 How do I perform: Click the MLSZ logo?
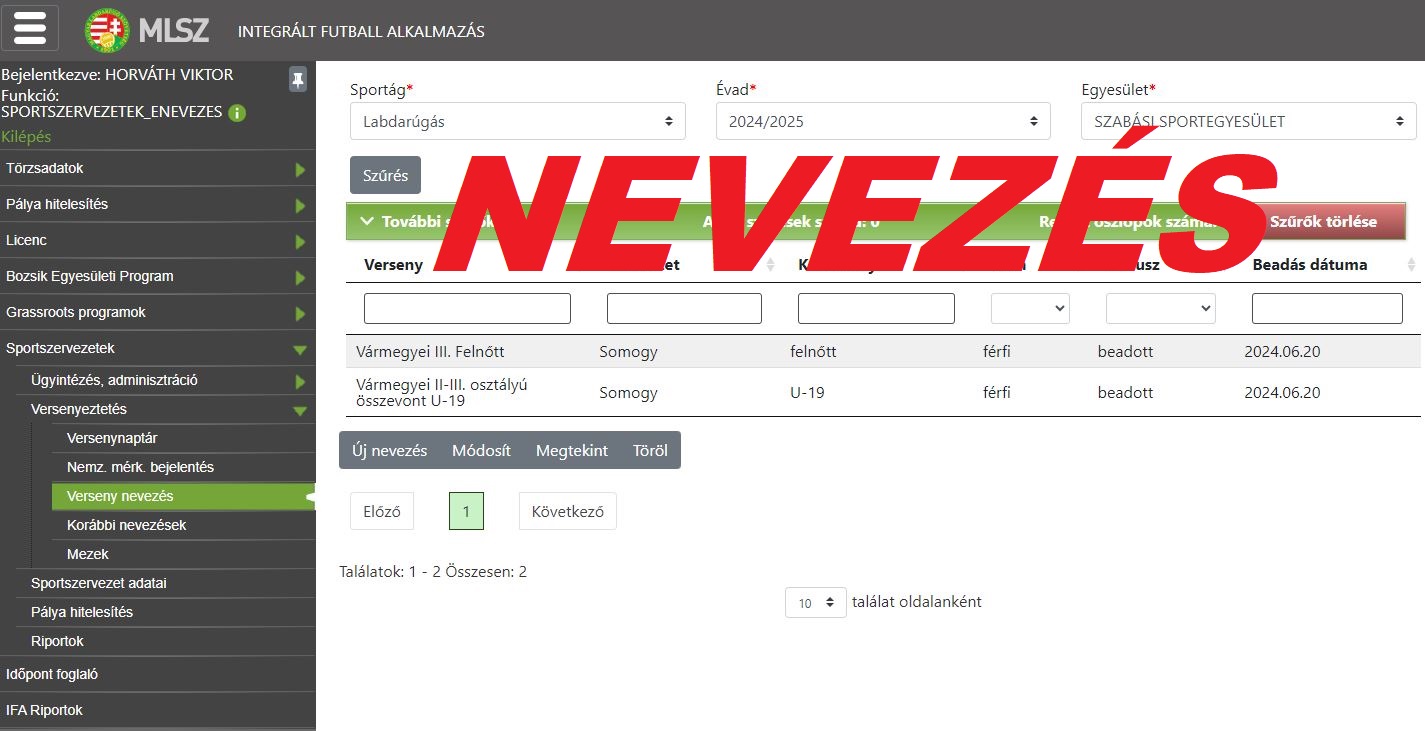148,30
